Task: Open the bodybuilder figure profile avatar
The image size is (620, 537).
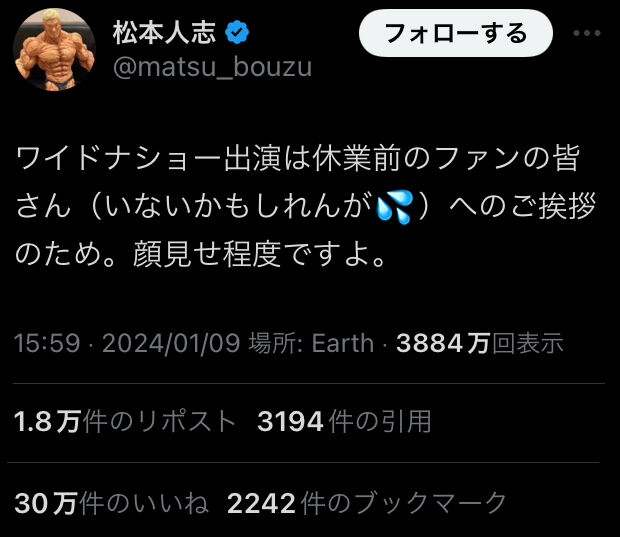Action: click(54, 49)
